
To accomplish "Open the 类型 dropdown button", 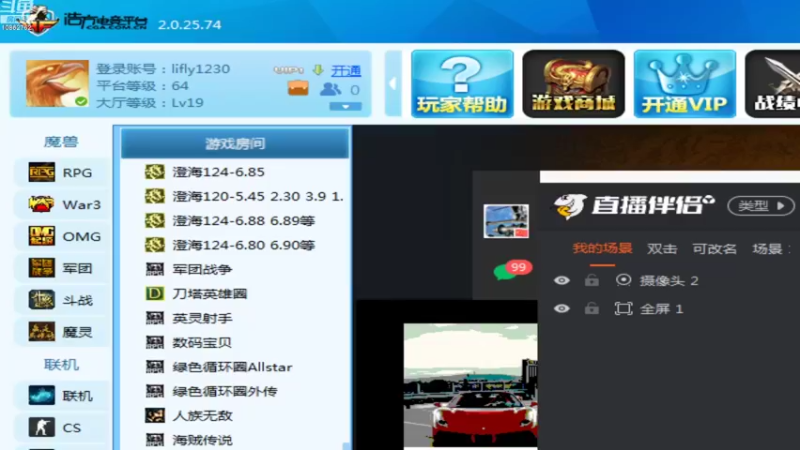I will (x=761, y=206).
